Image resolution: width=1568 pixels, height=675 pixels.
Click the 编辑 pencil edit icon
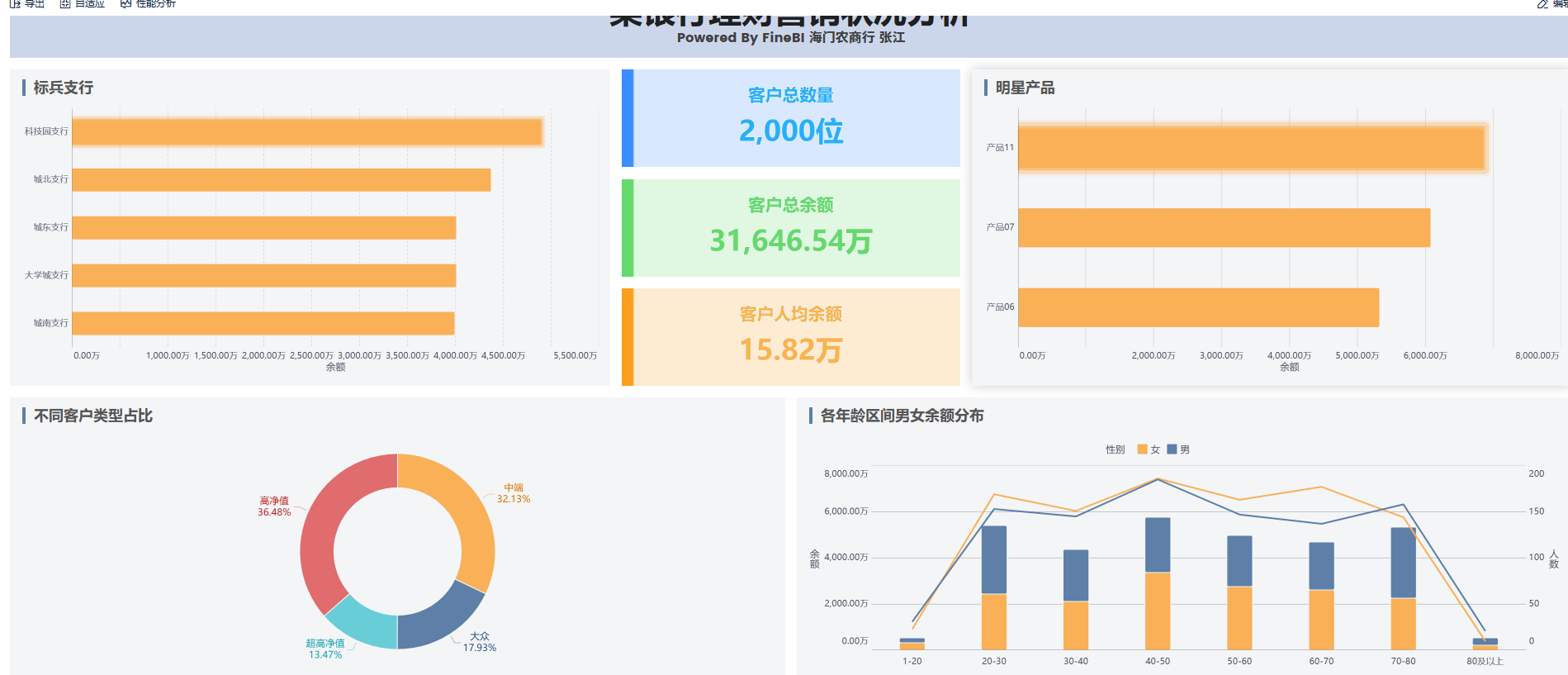click(1542, 4)
